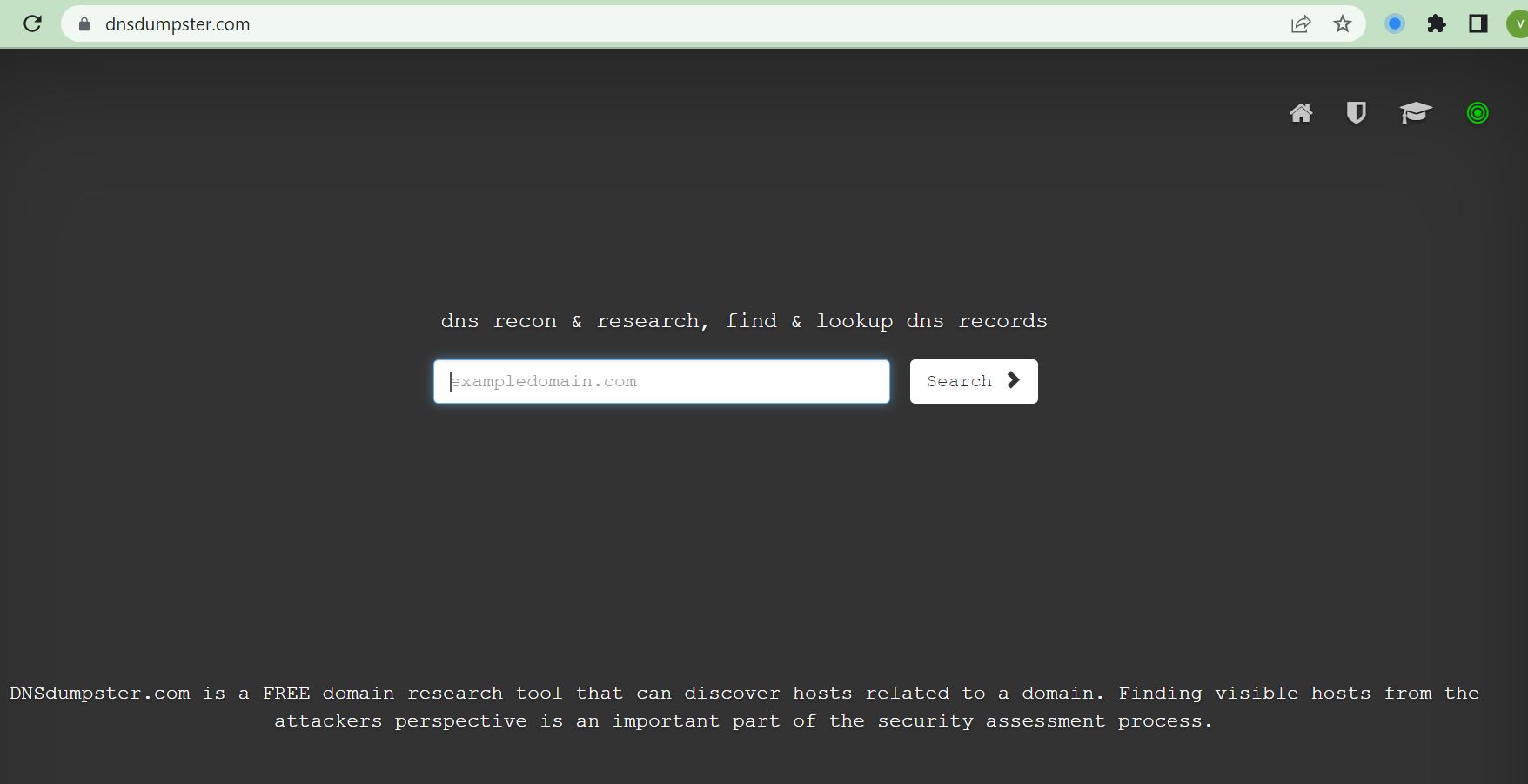
Task: Reload the page with the refresh icon
Action: [32, 23]
